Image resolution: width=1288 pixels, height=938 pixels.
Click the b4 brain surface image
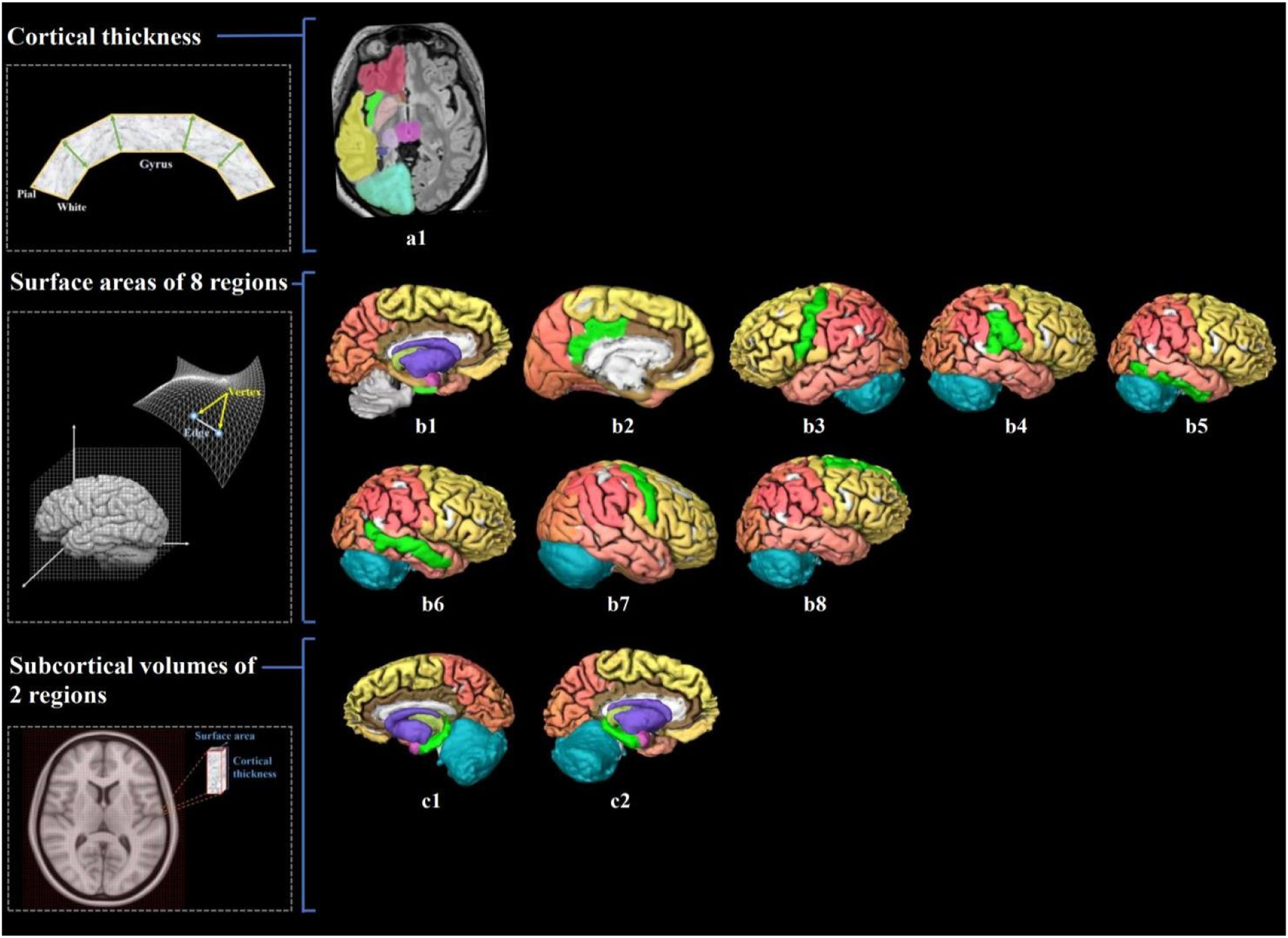coord(1008,346)
